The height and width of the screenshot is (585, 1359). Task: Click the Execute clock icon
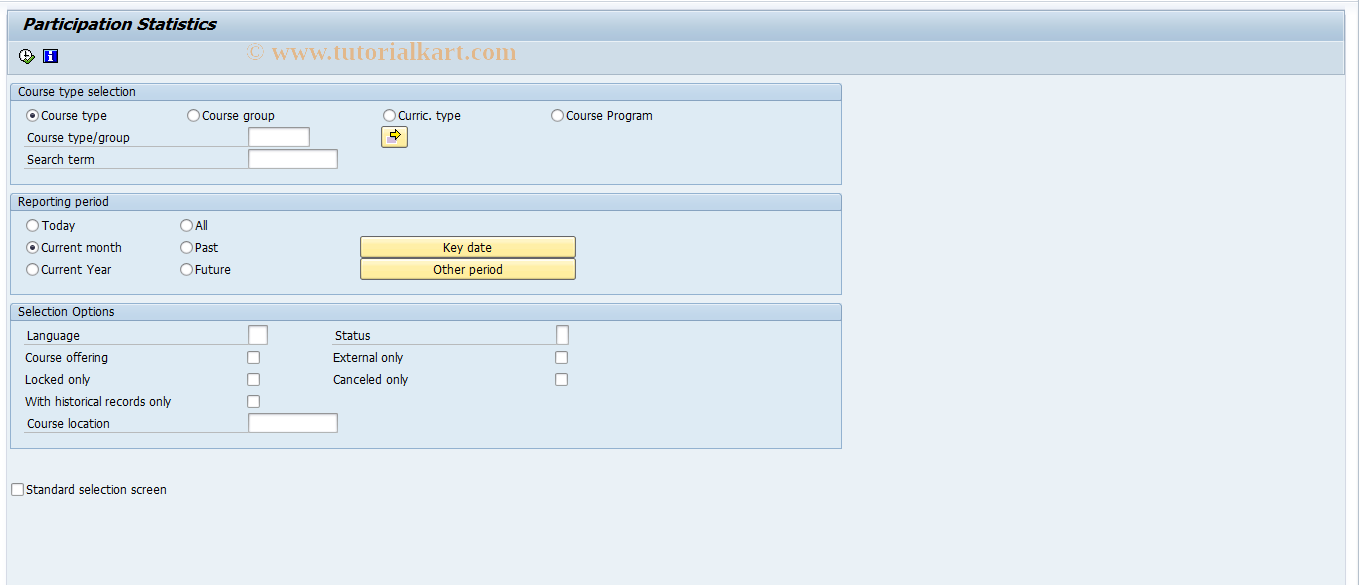pyautogui.click(x=27, y=56)
